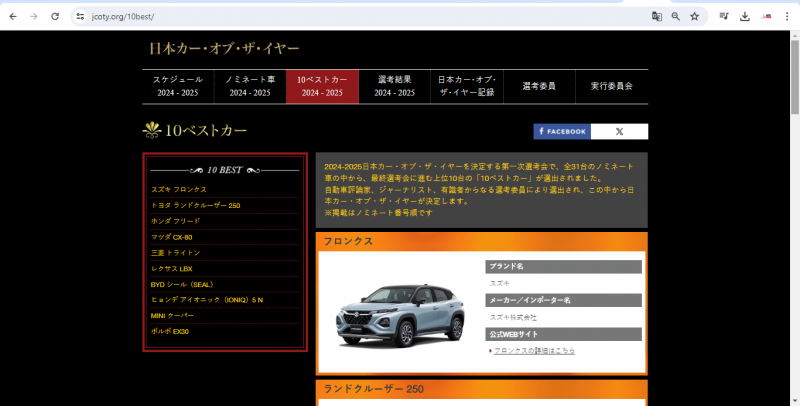The width and height of the screenshot is (800, 406).
Task: Go to the 選考委員 tab
Action: click(539, 86)
